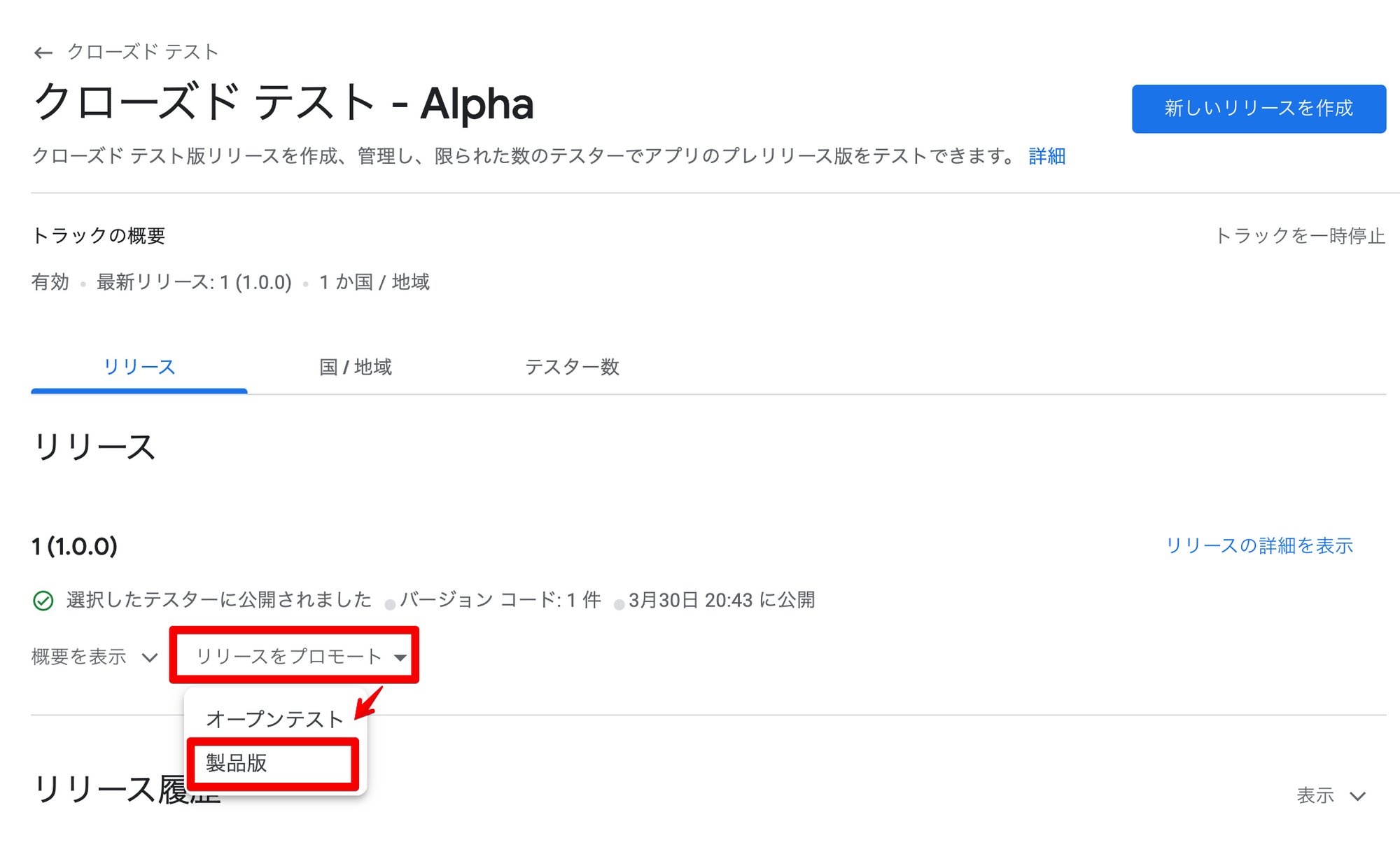This screenshot has height=866, width=1400.
Task: Click the caret arrow on リリースをプロモート
Action: 400,657
